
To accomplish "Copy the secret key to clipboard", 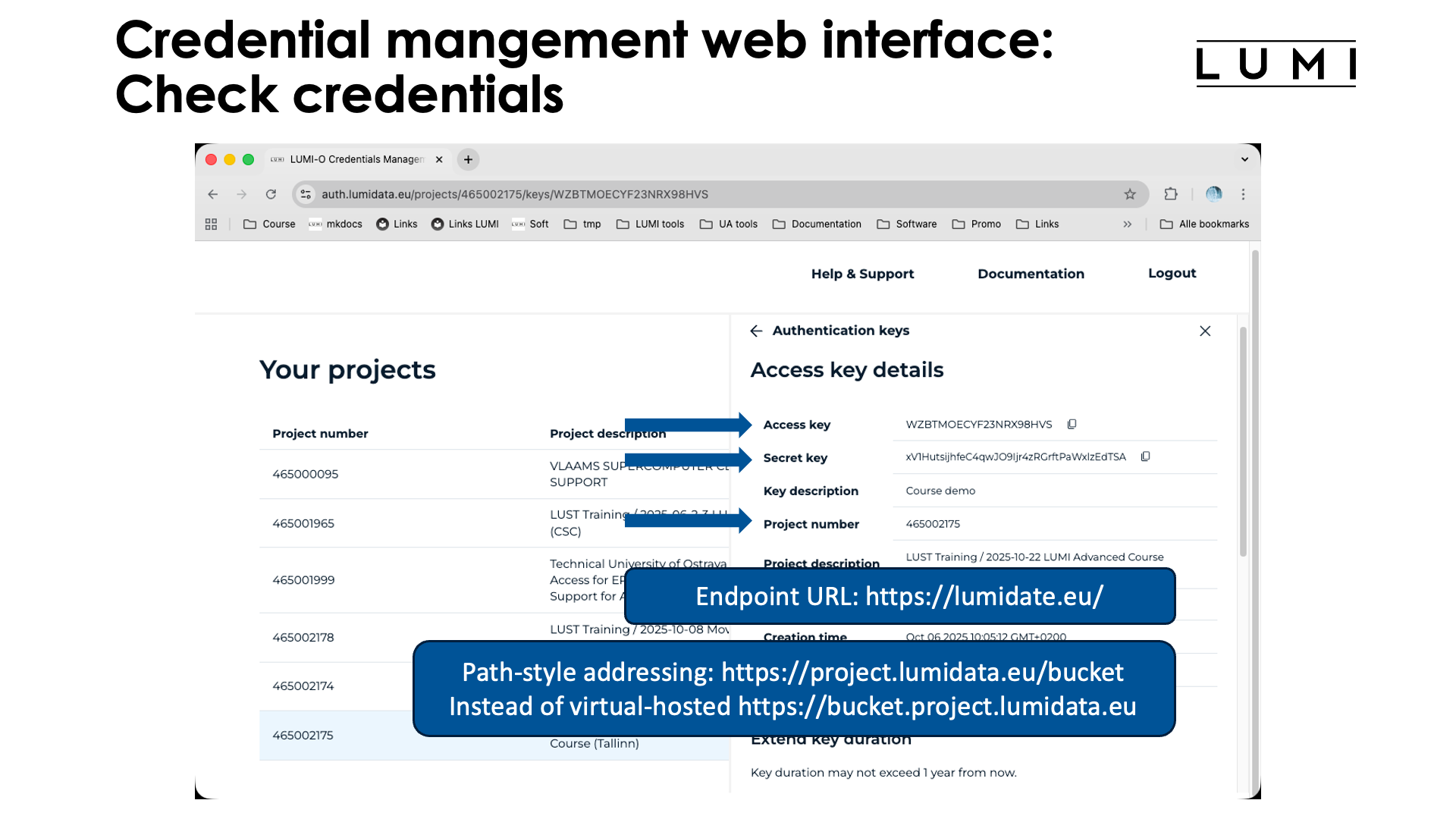I will click(1145, 457).
